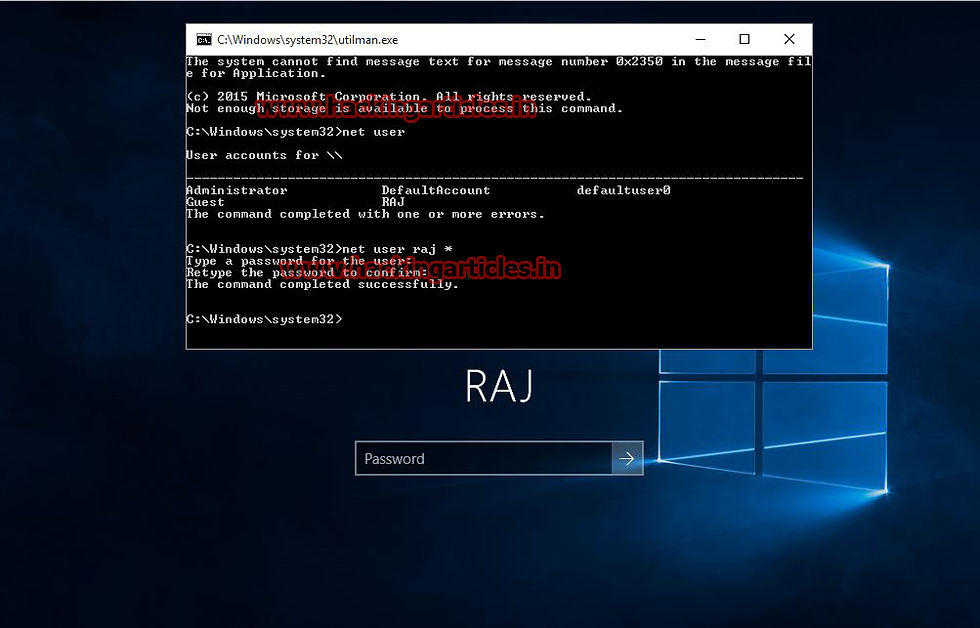
Task: Click the defaultuser0 entry in console output
Action: [x=623, y=190]
